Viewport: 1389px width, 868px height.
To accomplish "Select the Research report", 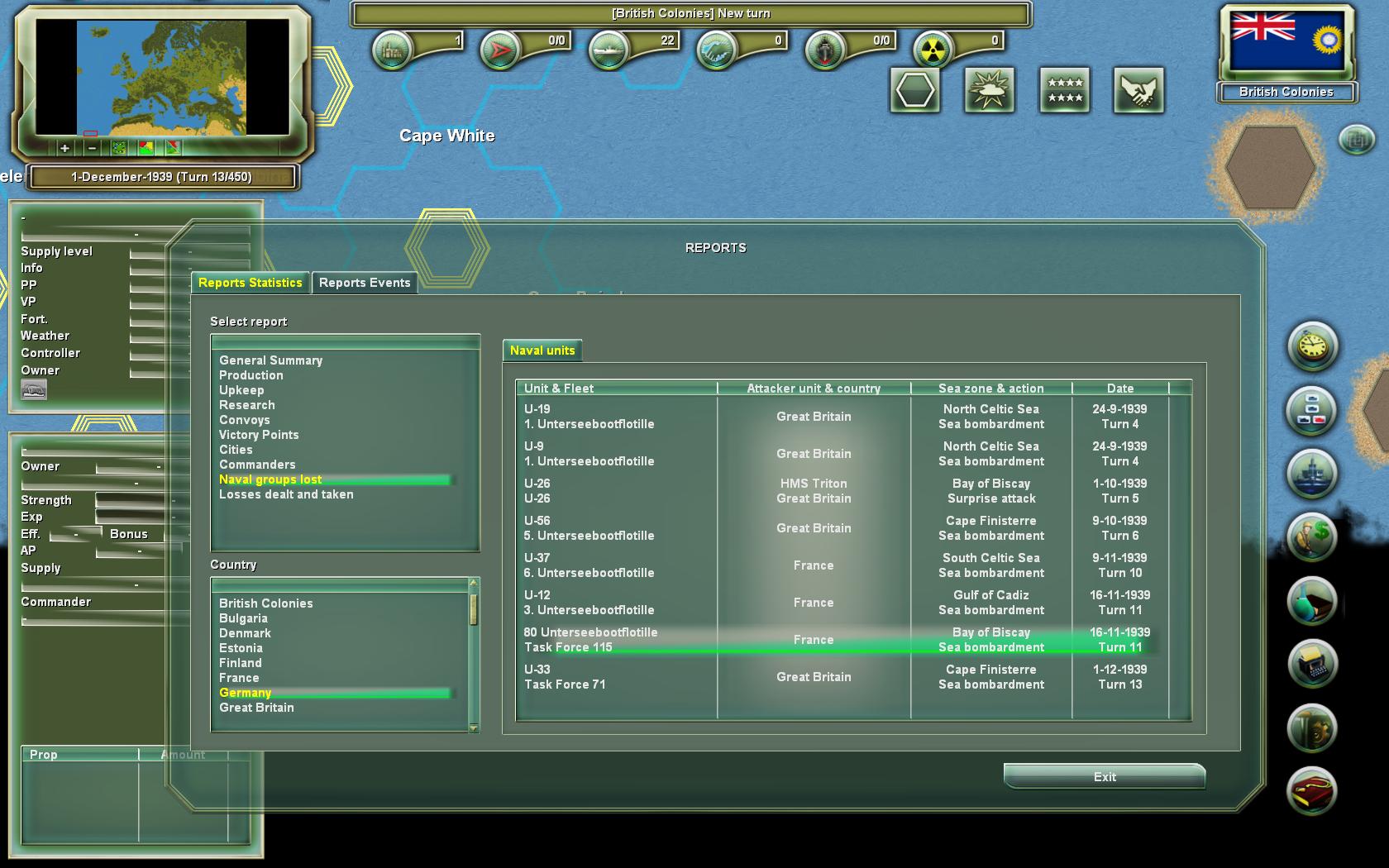I will [247, 405].
